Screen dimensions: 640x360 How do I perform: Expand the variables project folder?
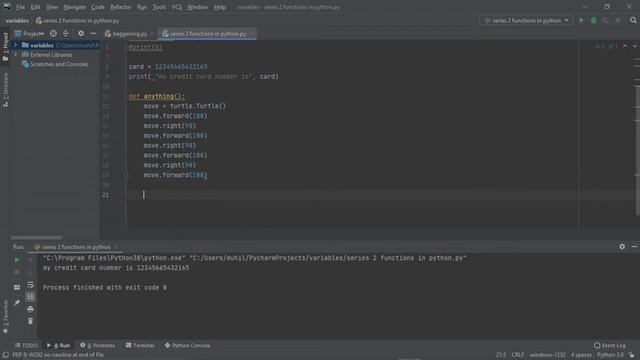[x=16, y=45]
